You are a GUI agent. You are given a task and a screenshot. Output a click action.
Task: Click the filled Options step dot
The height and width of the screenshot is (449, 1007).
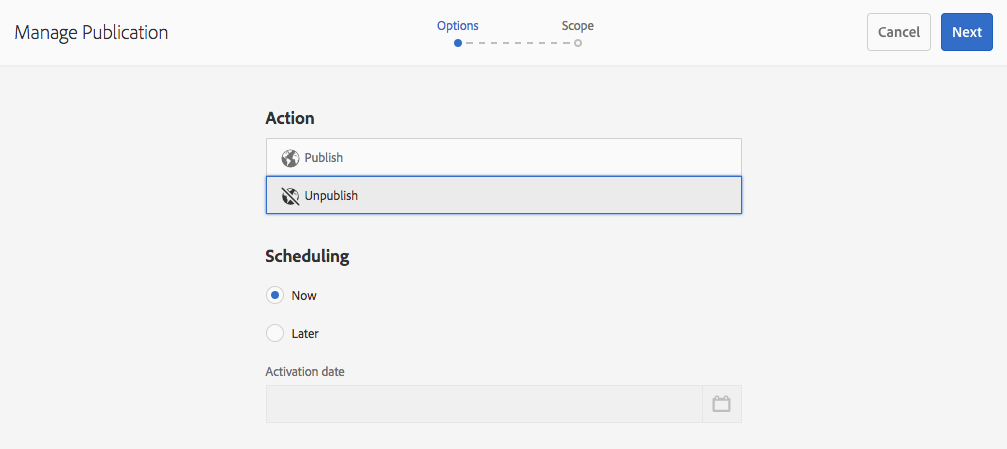pyautogui.click(x=457, y=43)
